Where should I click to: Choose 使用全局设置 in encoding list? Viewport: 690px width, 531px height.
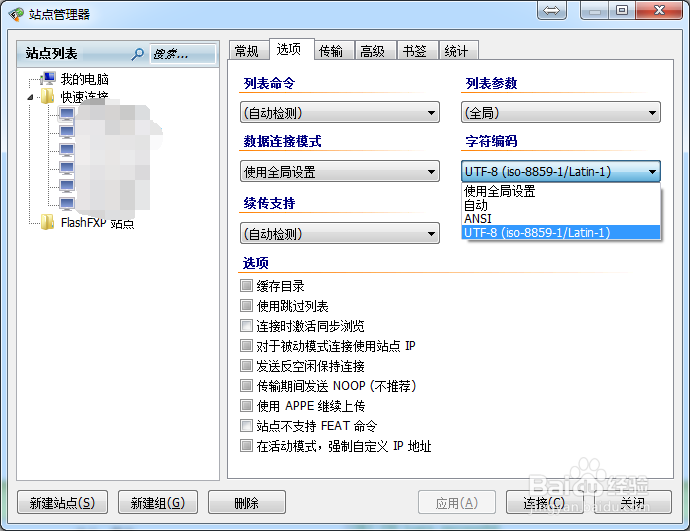point(561,191)
